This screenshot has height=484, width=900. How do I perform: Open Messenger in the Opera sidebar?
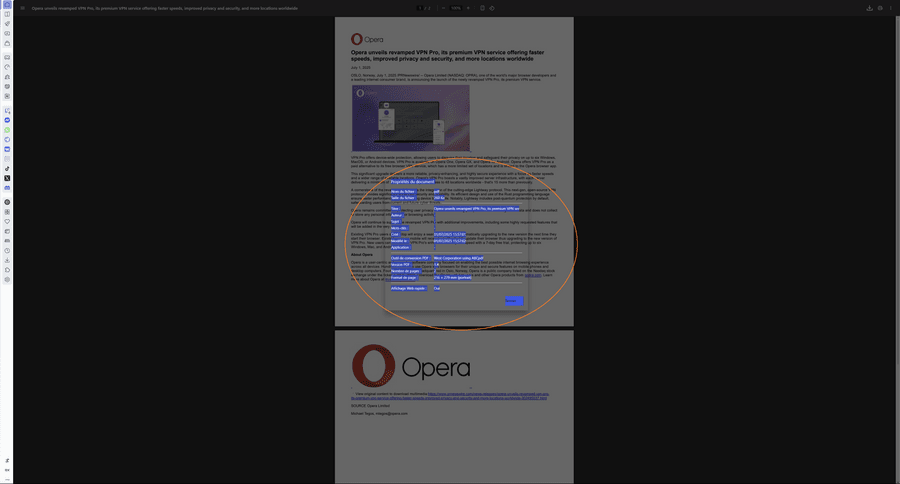[x=7, y=121]
